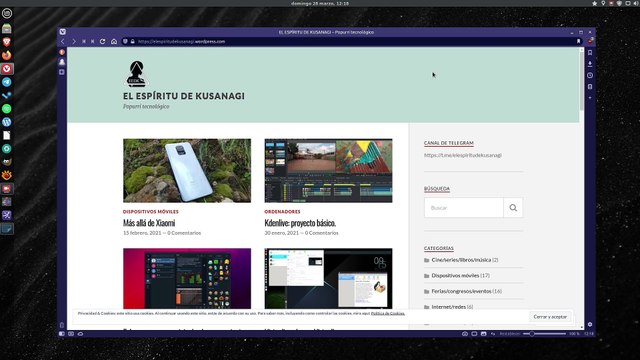Viewport: 640px width, 360px height.
Task: Go to the home page
Action: click(x=114, y=41)
